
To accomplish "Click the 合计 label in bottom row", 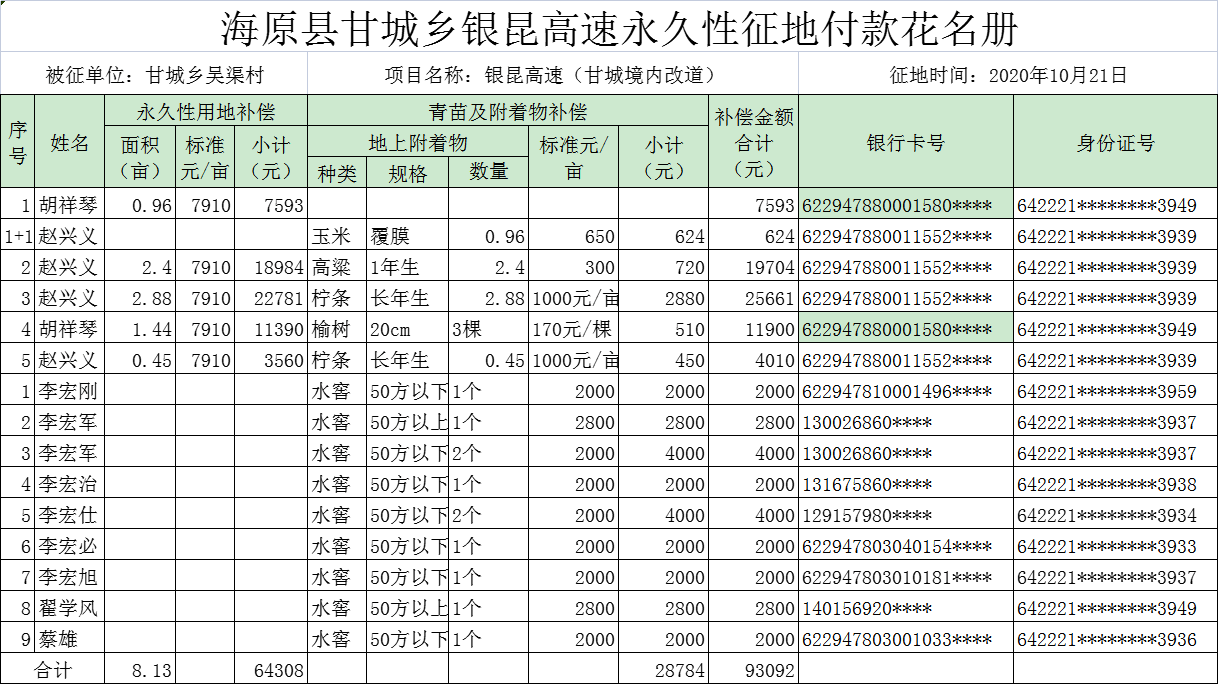I will 53,670.
